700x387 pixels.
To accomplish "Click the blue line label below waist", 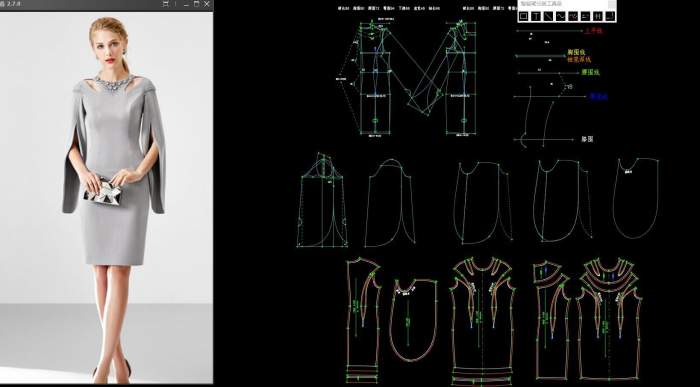I will tap(599, 96).
